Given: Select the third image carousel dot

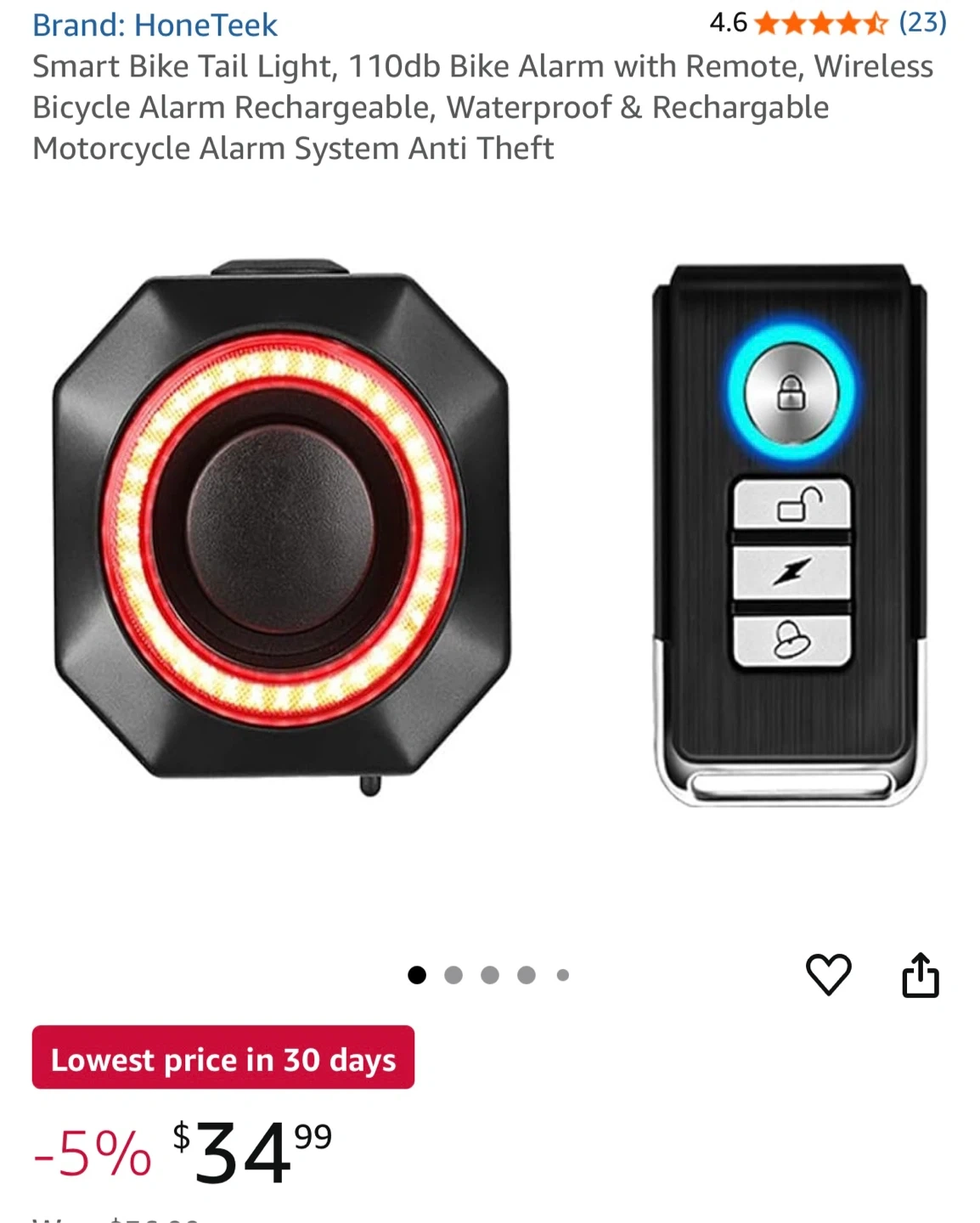Looking at the screenshot, I should (490, 975).
